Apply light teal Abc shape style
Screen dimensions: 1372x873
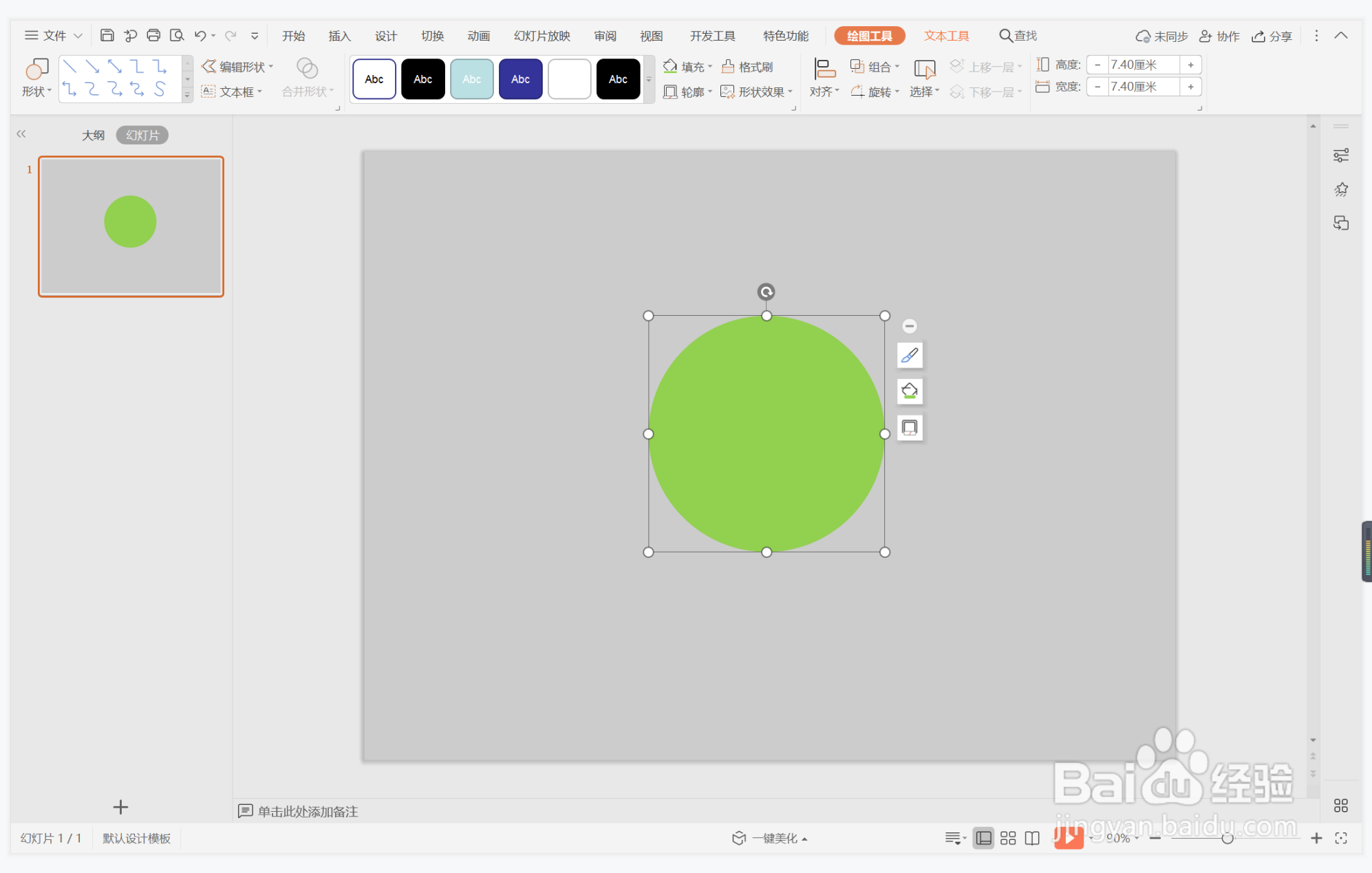point(472,79)
